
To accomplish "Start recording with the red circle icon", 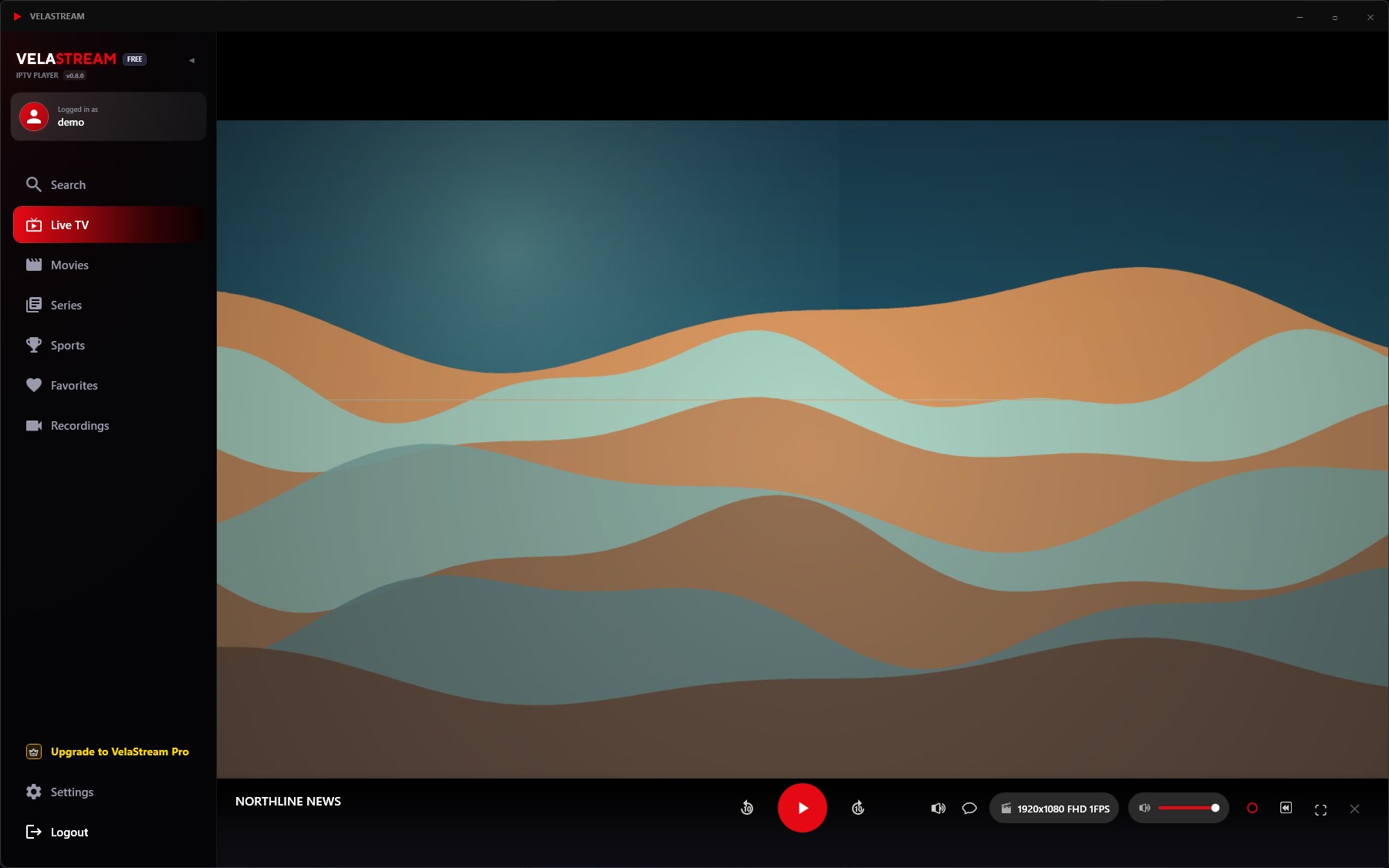I will (1252, 808).
